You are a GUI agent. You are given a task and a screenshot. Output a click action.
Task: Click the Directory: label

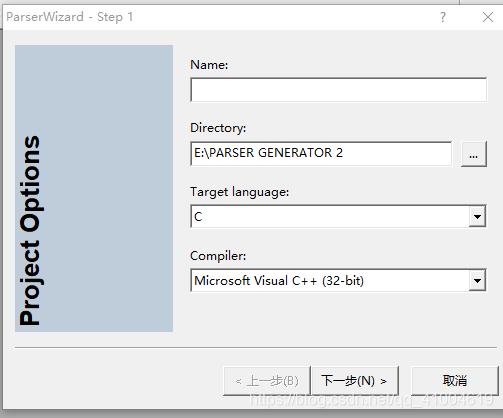click(218, 128)
